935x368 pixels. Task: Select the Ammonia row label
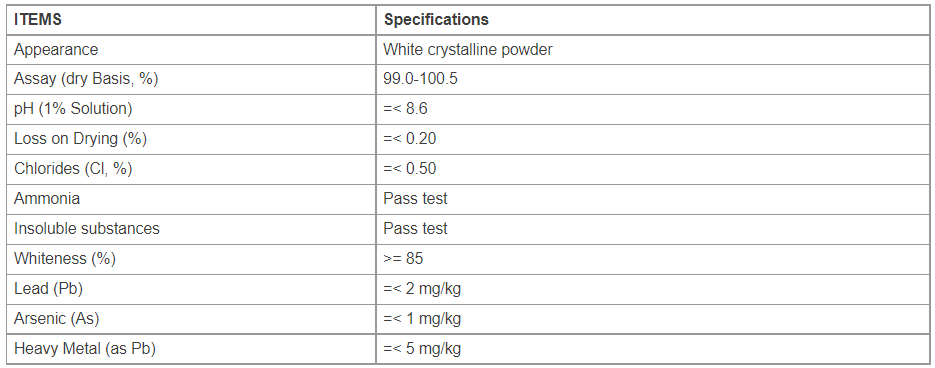[x=191, y=199]
